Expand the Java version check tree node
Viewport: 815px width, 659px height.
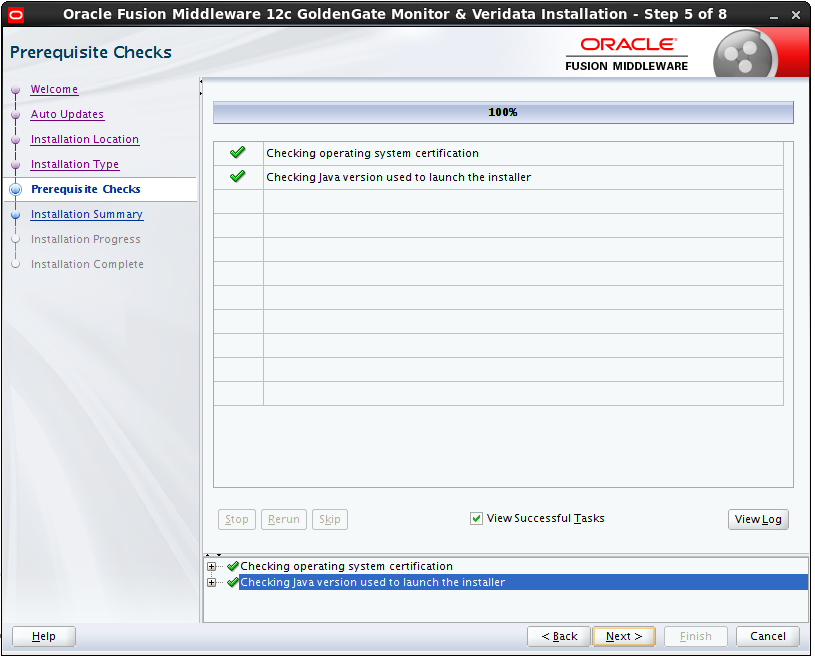click(211, 583)
